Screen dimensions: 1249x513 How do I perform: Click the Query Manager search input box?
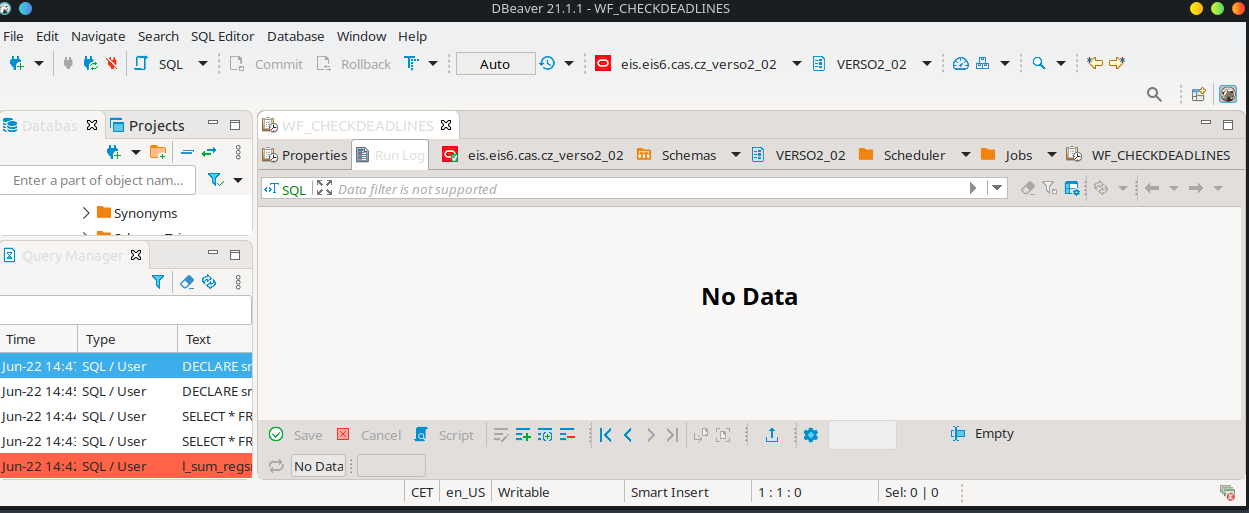click(x=126, y=310)
